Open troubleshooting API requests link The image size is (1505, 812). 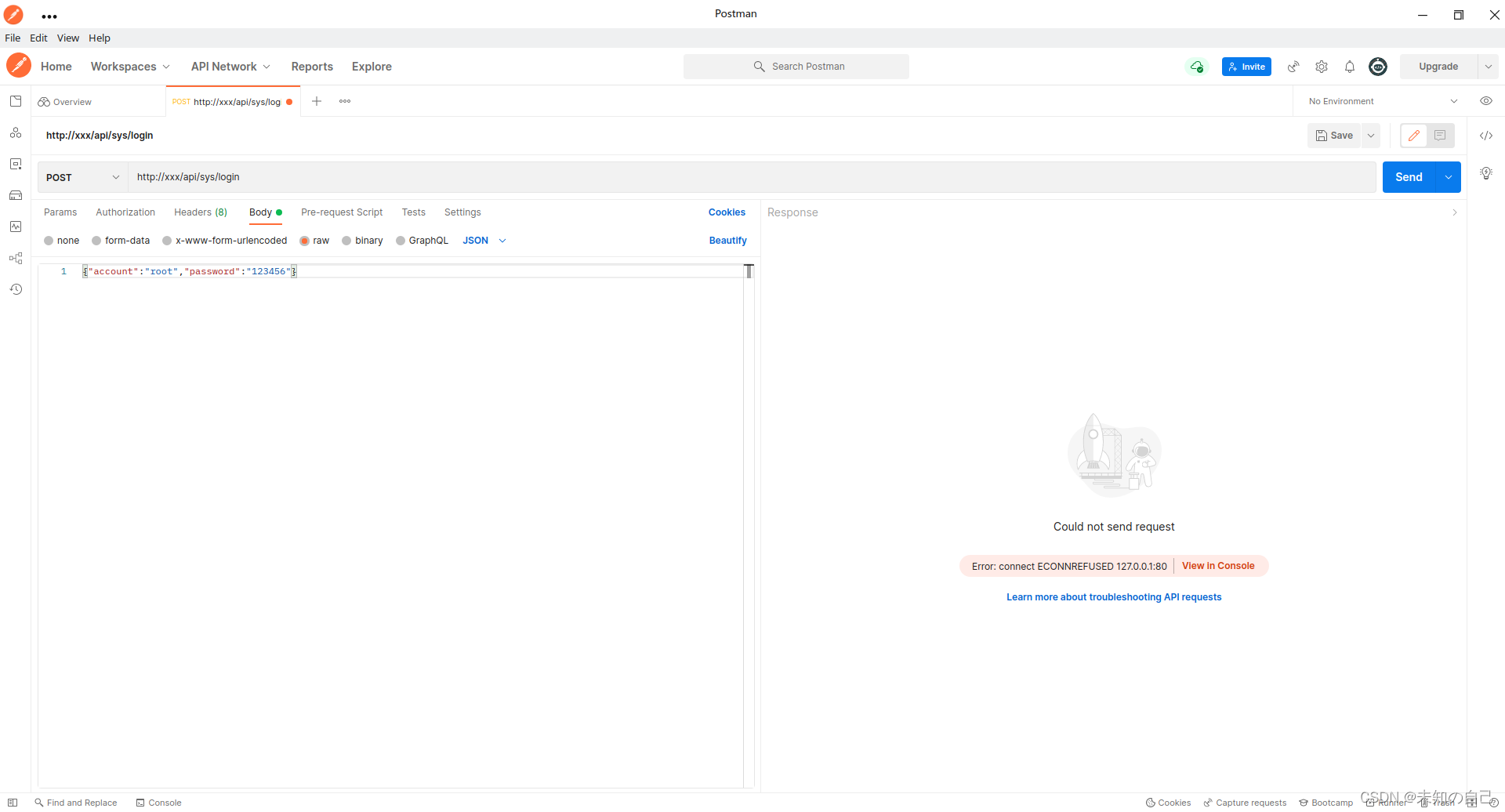click(1114, 597)
